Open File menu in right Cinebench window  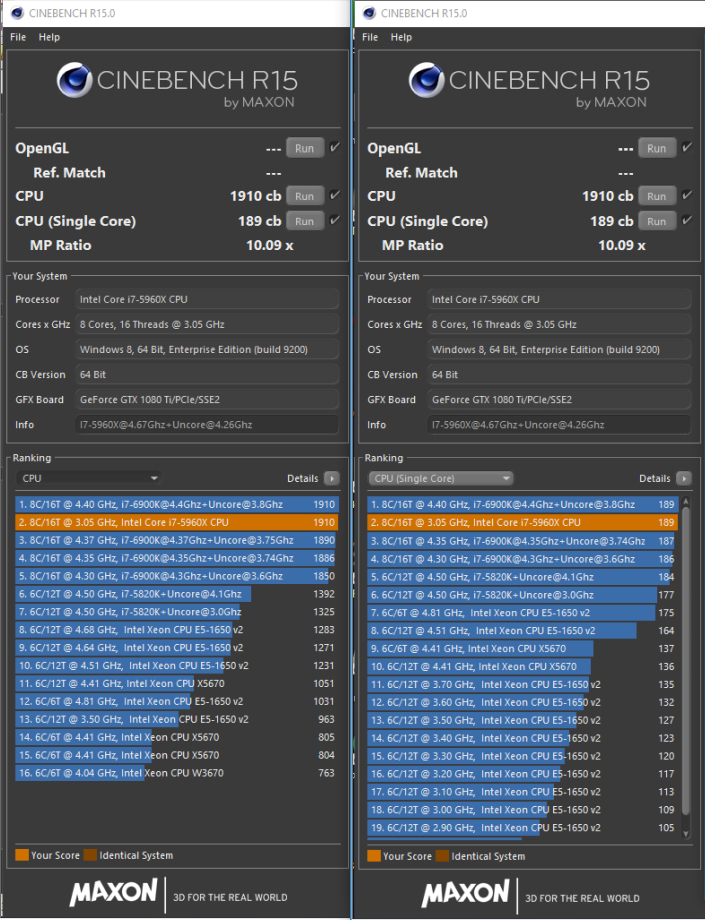[370, 37]
